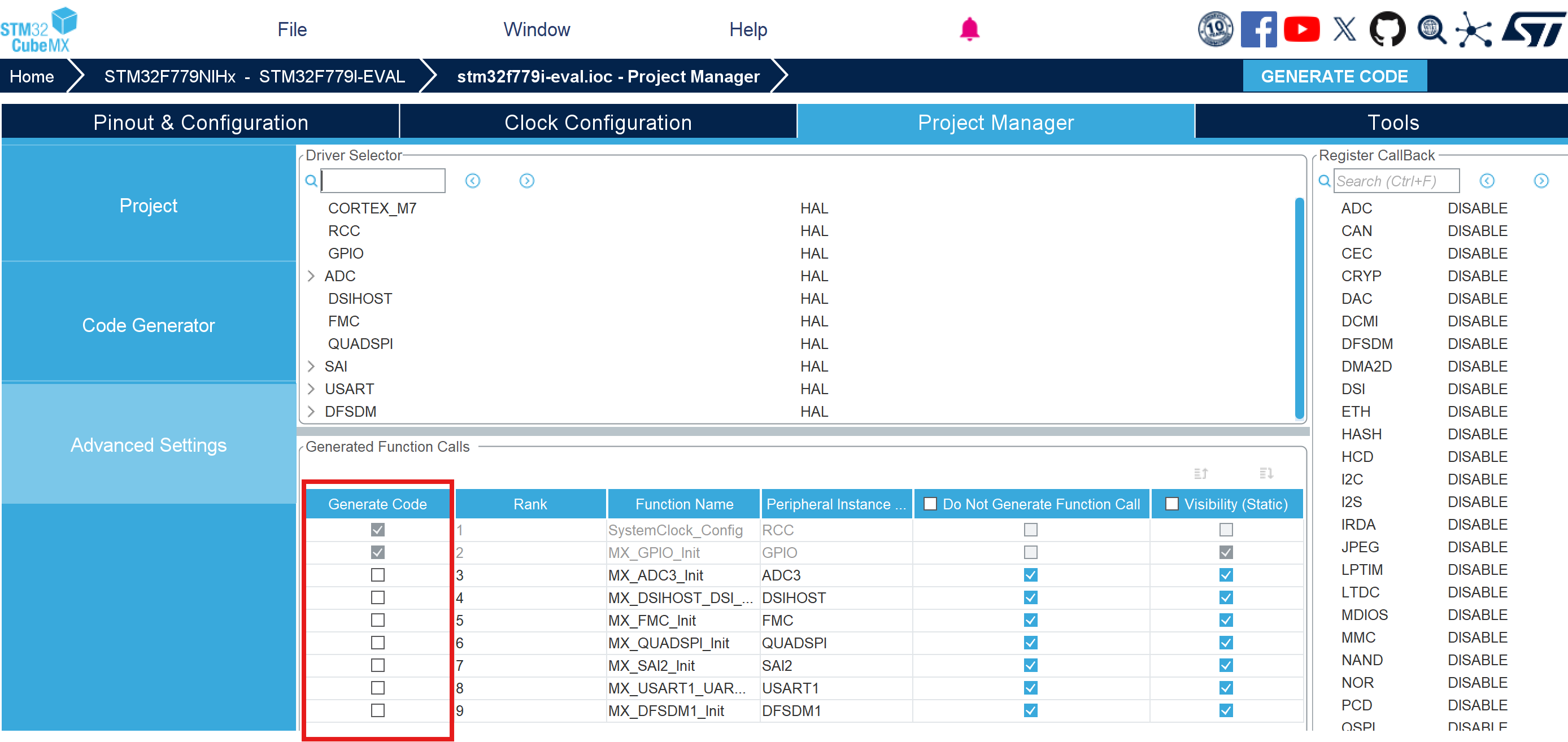Image resolution: width=1568 pixels, height=742 pixels.
Task: Open the GitHub icon link
Action: 1387,29
